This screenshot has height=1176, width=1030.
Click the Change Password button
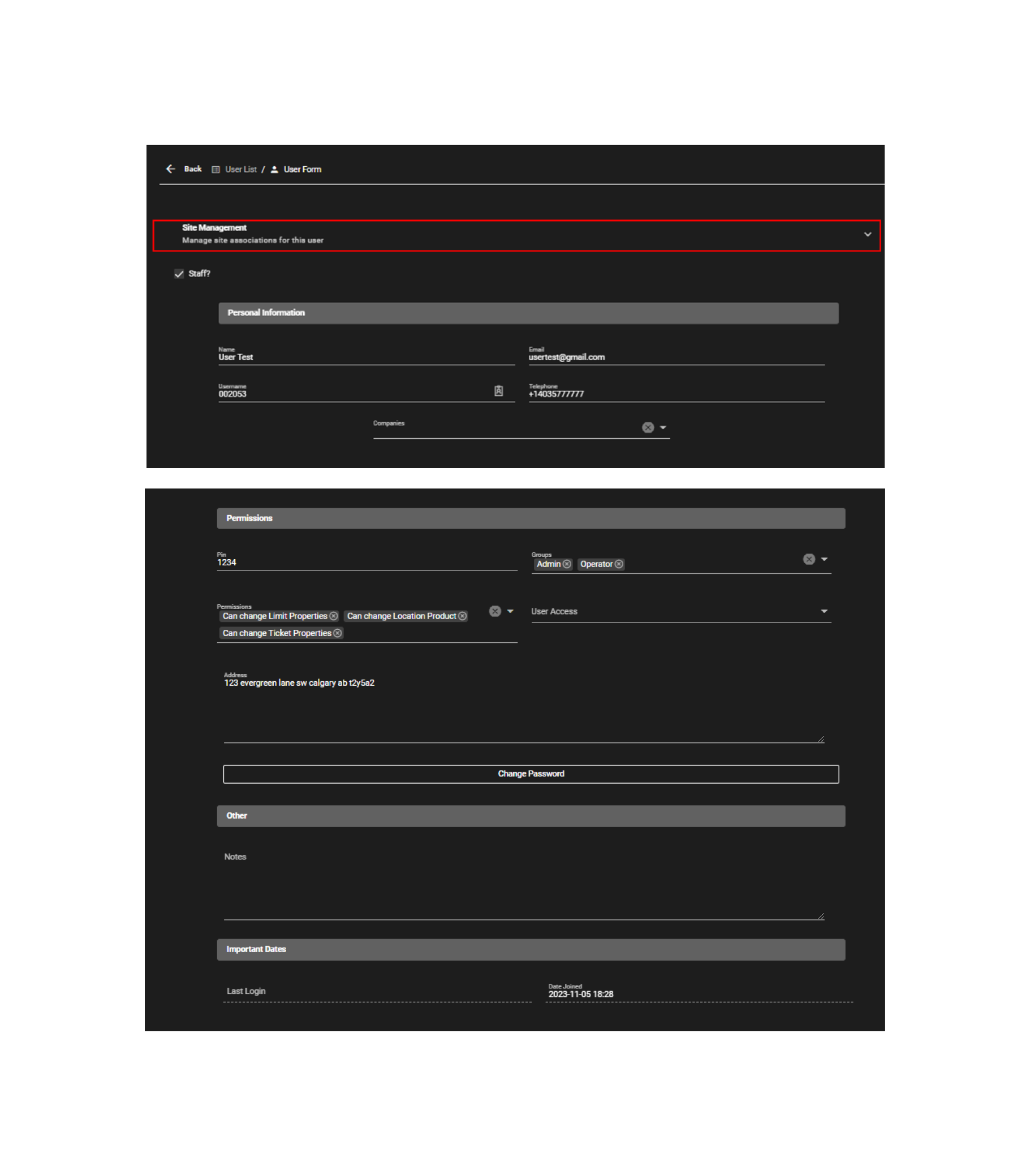[531, 774]
